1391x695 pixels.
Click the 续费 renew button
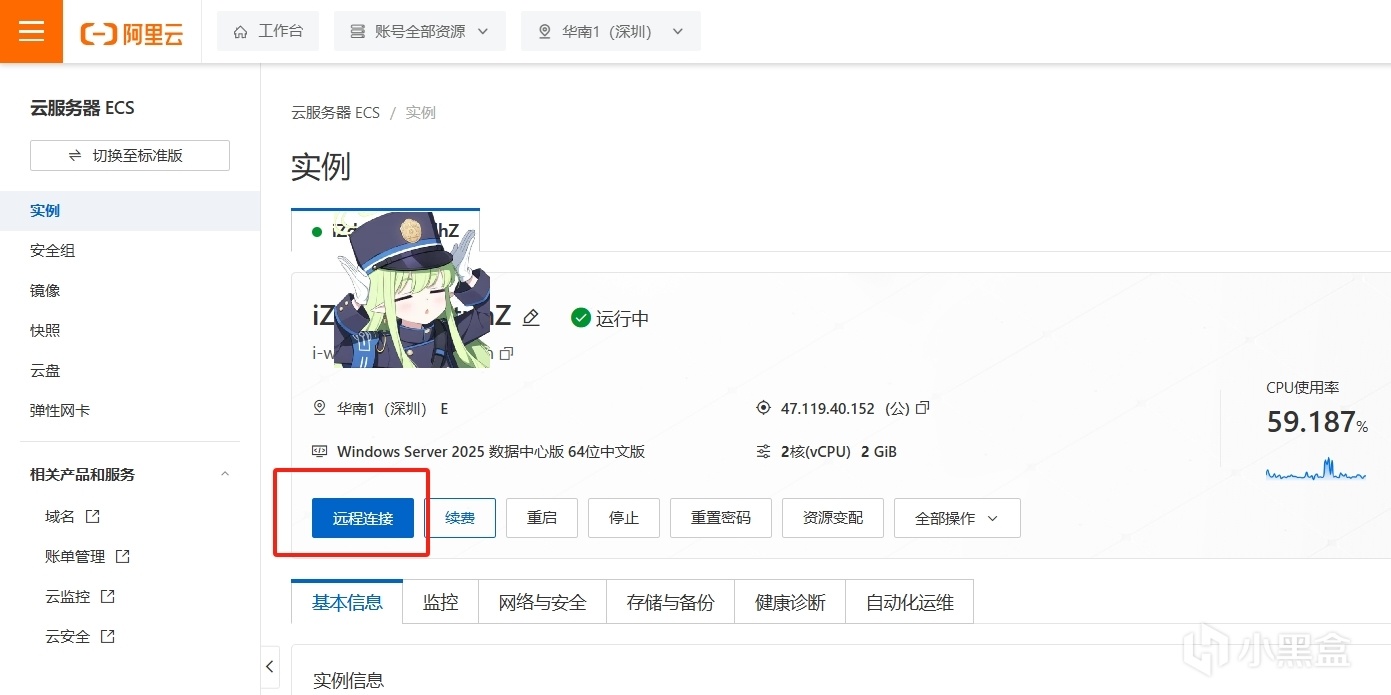point(460,518)
